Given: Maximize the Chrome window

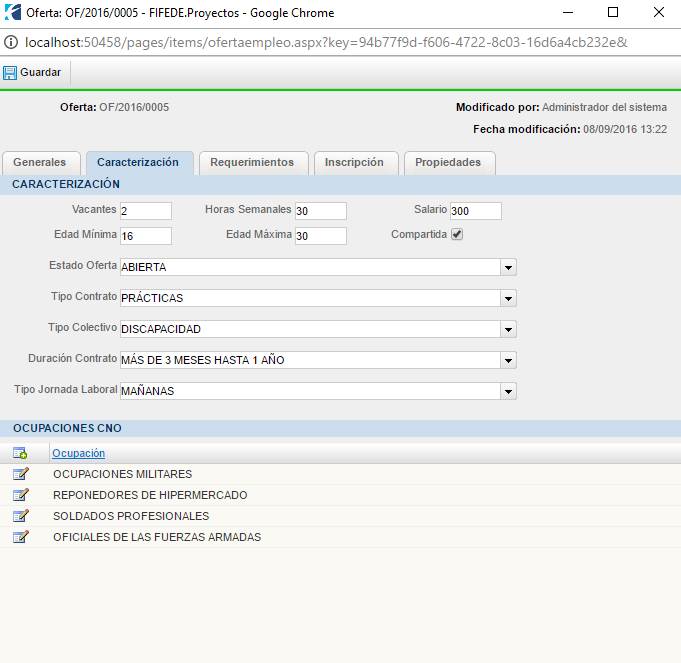Looking at the screenshot, I should [613, 12].
